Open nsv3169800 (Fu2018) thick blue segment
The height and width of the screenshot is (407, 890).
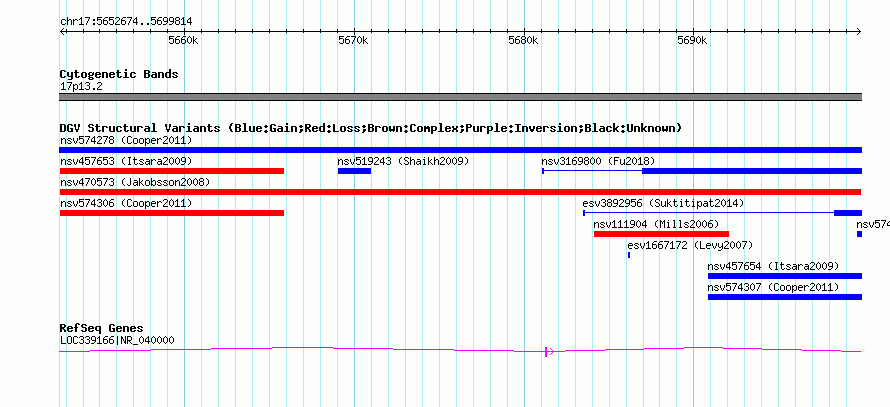pos(752,171)
